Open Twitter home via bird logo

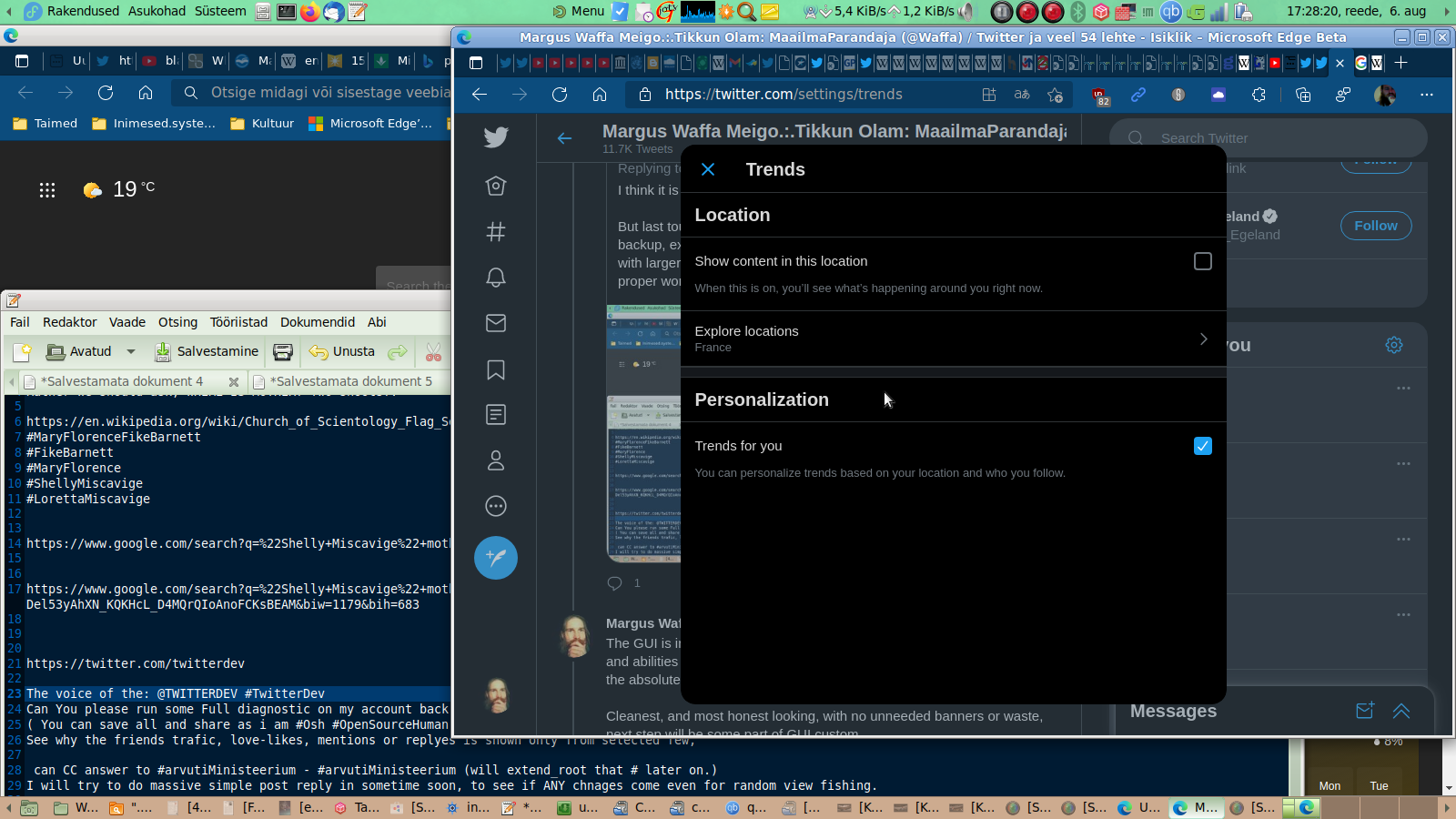pyautogui.click(x=496, y=137)
